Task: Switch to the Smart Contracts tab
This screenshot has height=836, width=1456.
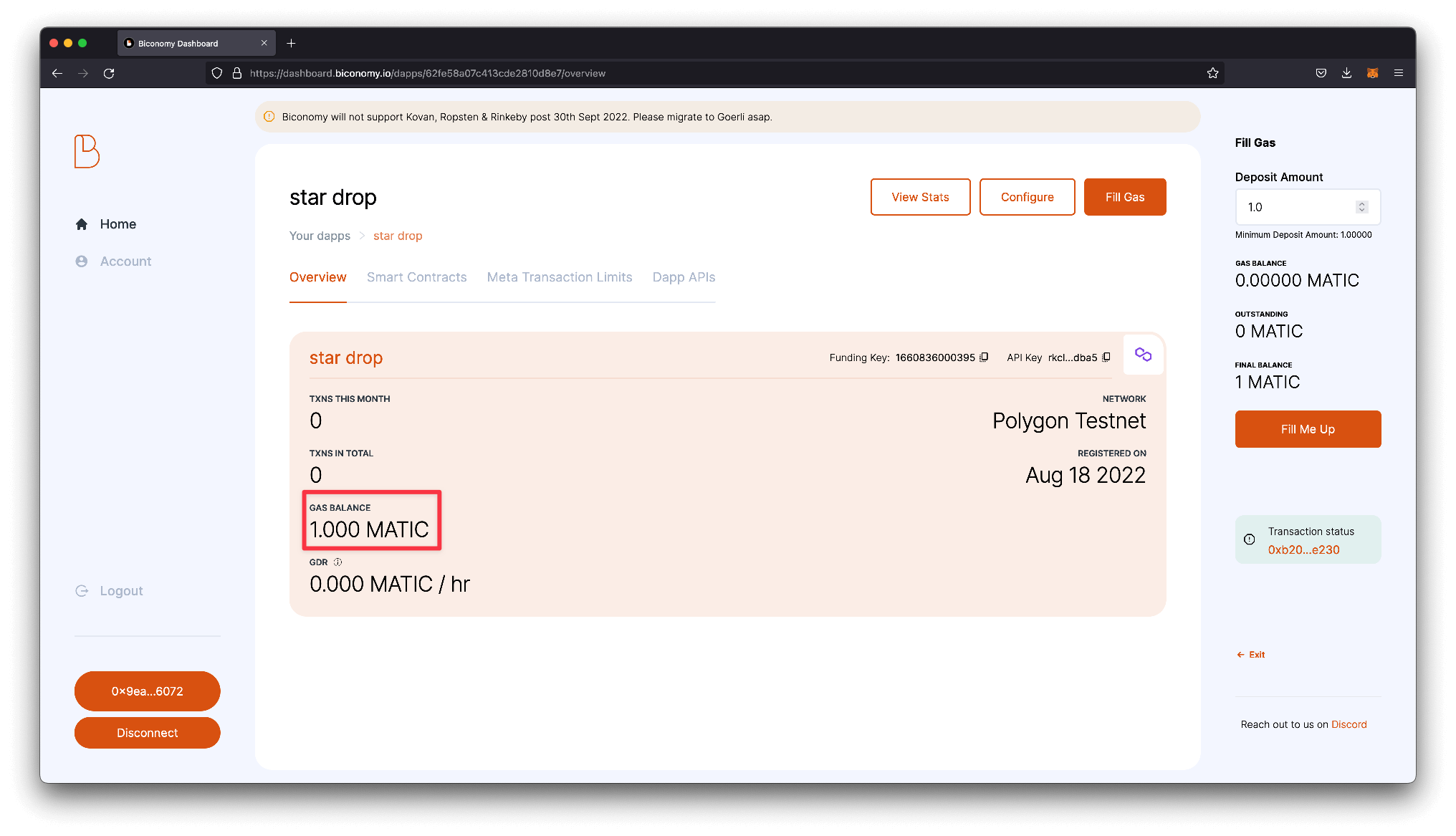Action: [x=416, y=277]
